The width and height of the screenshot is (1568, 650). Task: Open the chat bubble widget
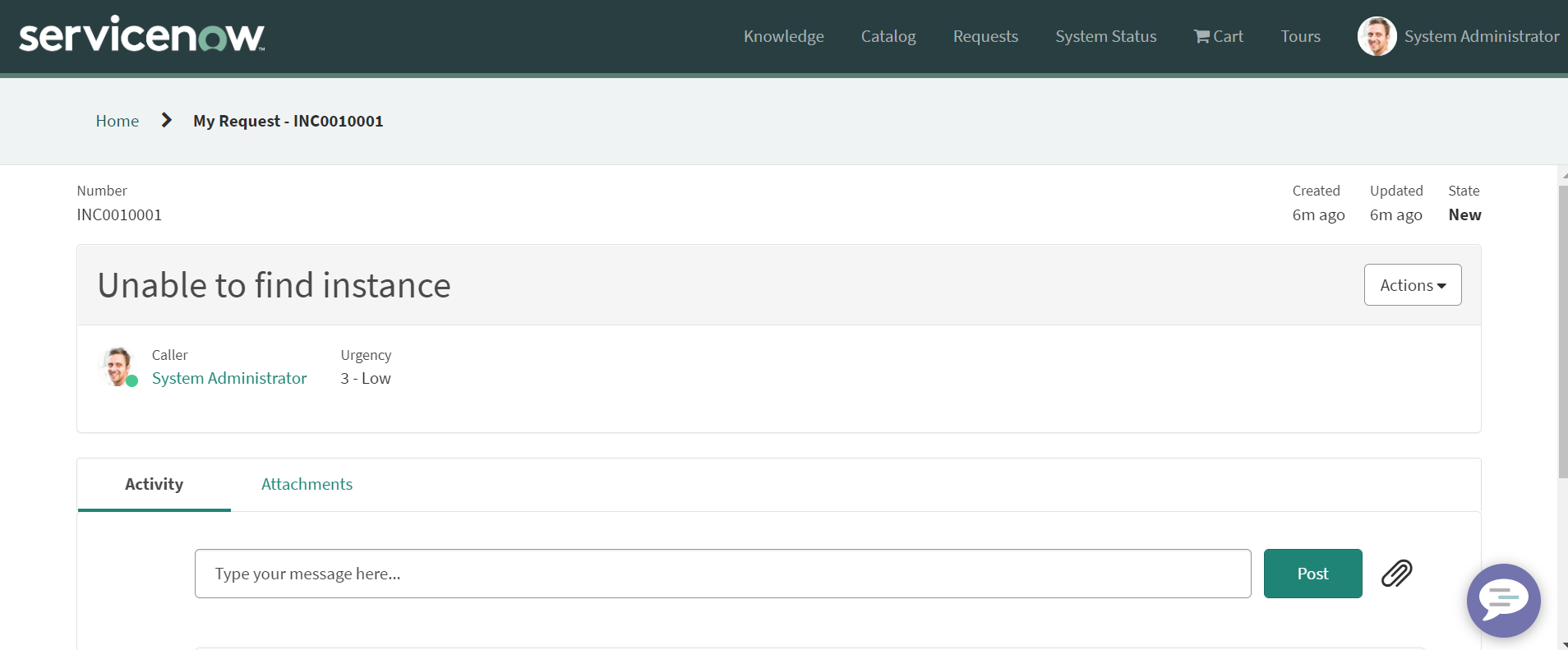pos(1503,600)
